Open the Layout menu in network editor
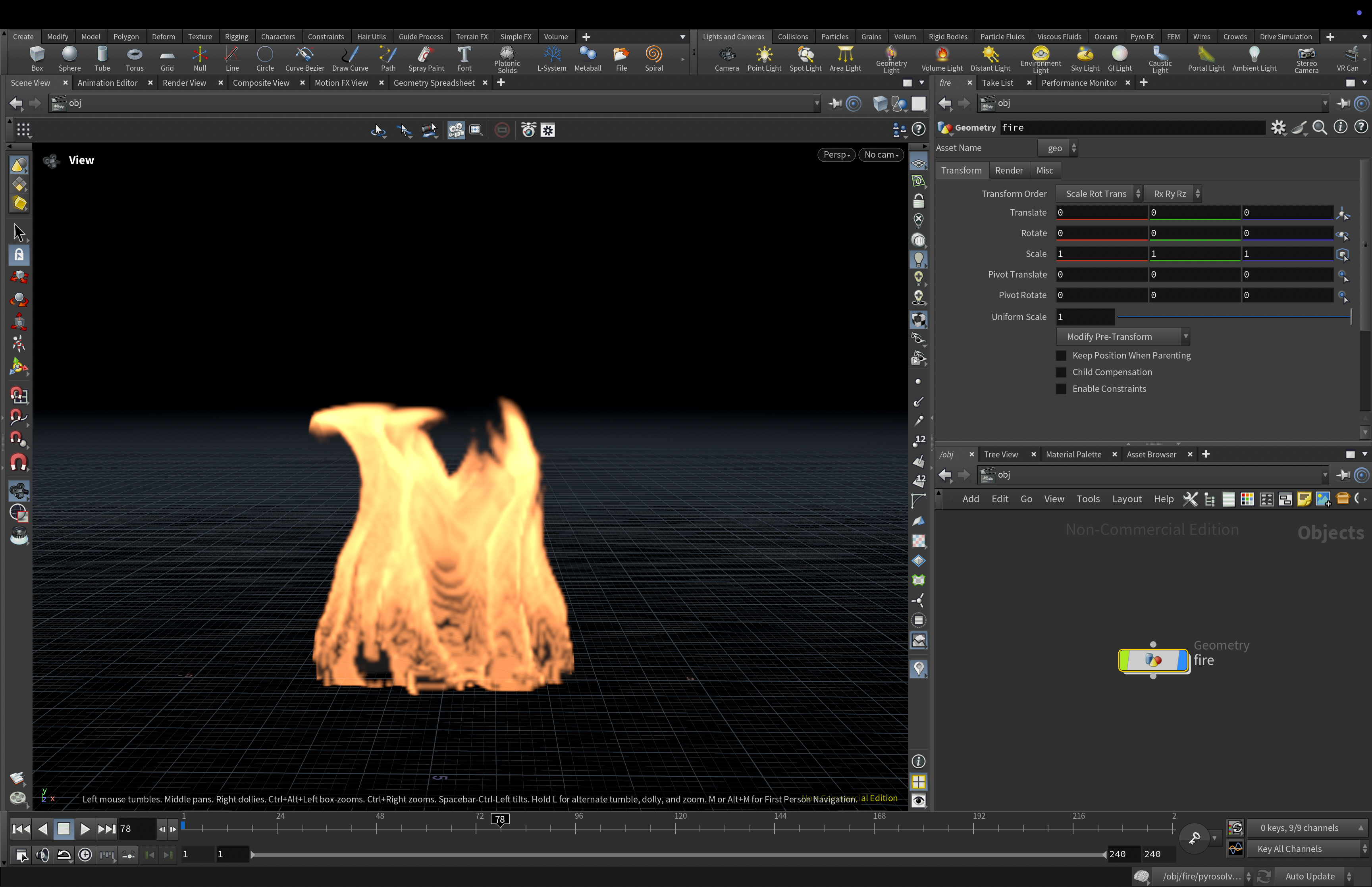Viewport: 1372px width, 887px height. pyautogui.click(x=1126, y=499)
